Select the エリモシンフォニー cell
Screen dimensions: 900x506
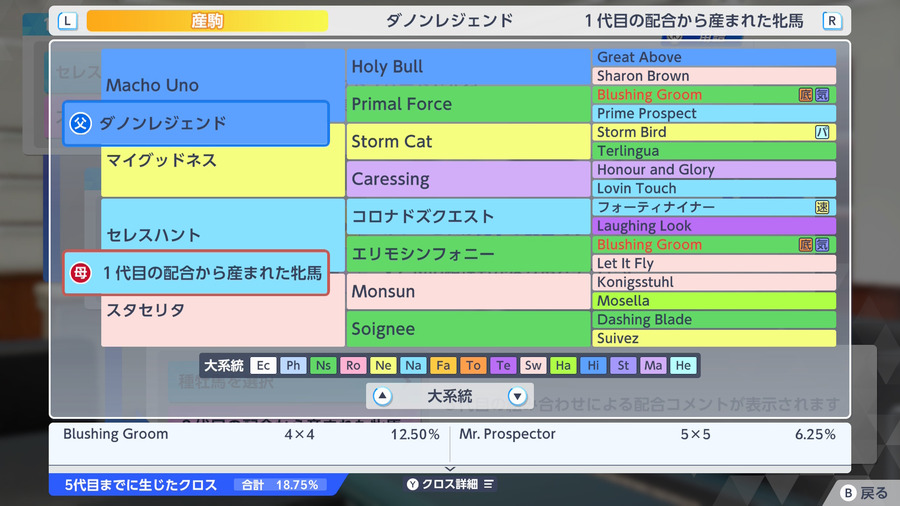click(x=468, y=254)
